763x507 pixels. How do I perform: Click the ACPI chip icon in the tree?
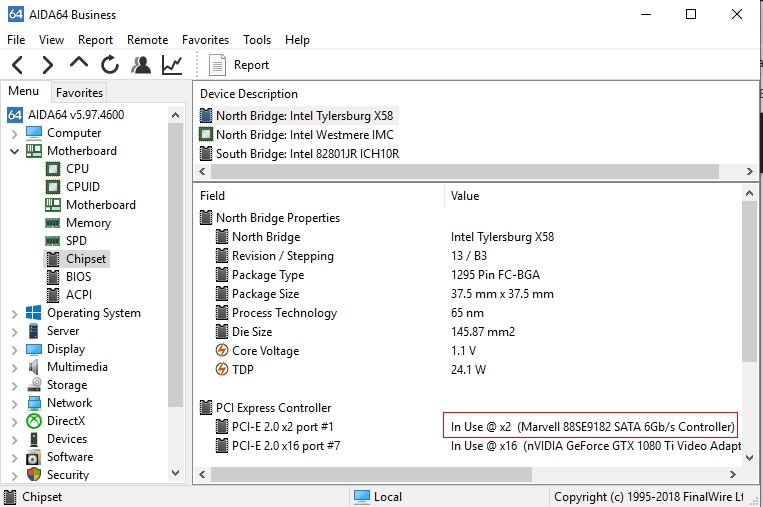click(x=53, y=295)
